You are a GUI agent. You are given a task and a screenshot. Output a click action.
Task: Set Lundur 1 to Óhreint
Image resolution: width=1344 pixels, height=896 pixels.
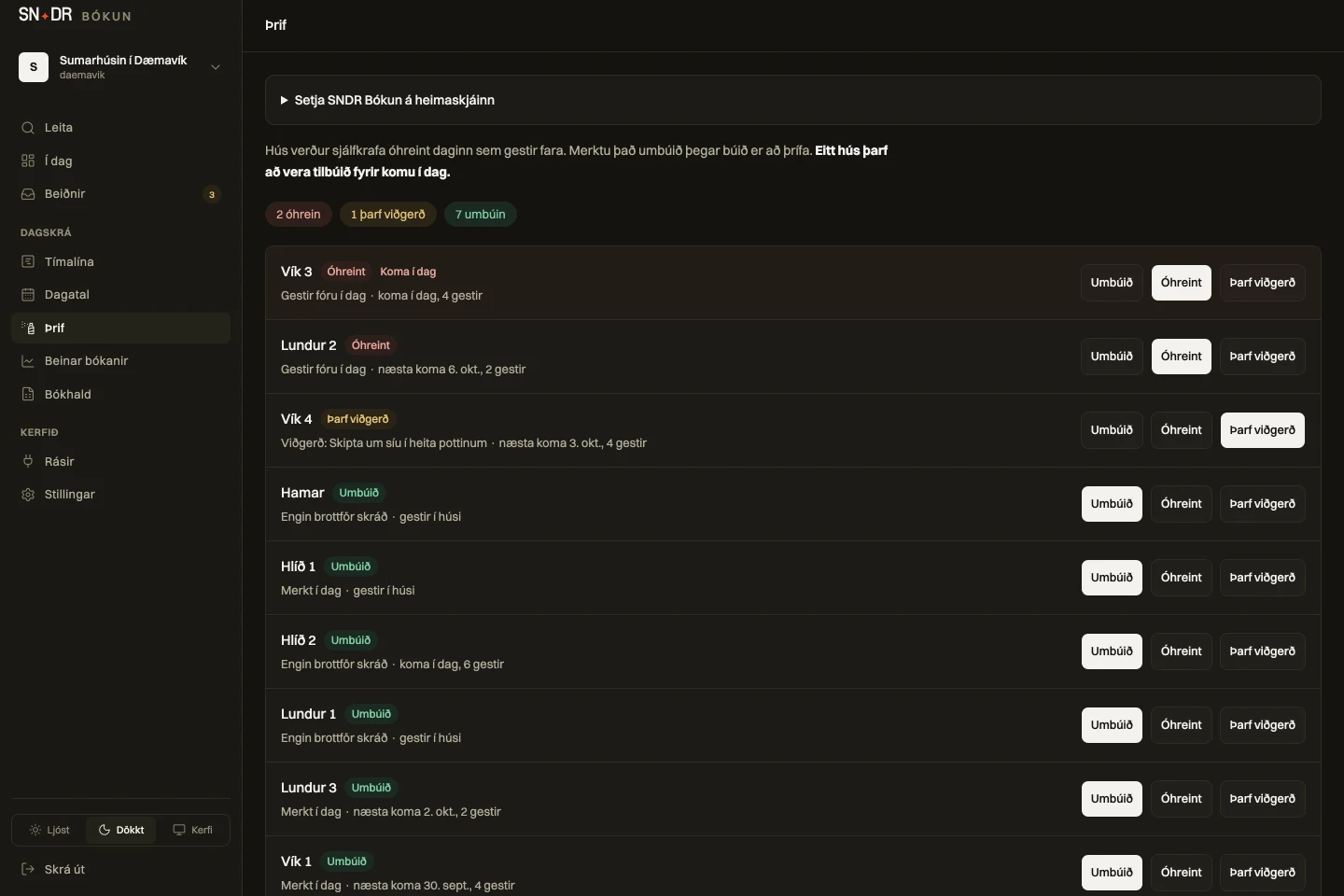(x=1181, y=725)
